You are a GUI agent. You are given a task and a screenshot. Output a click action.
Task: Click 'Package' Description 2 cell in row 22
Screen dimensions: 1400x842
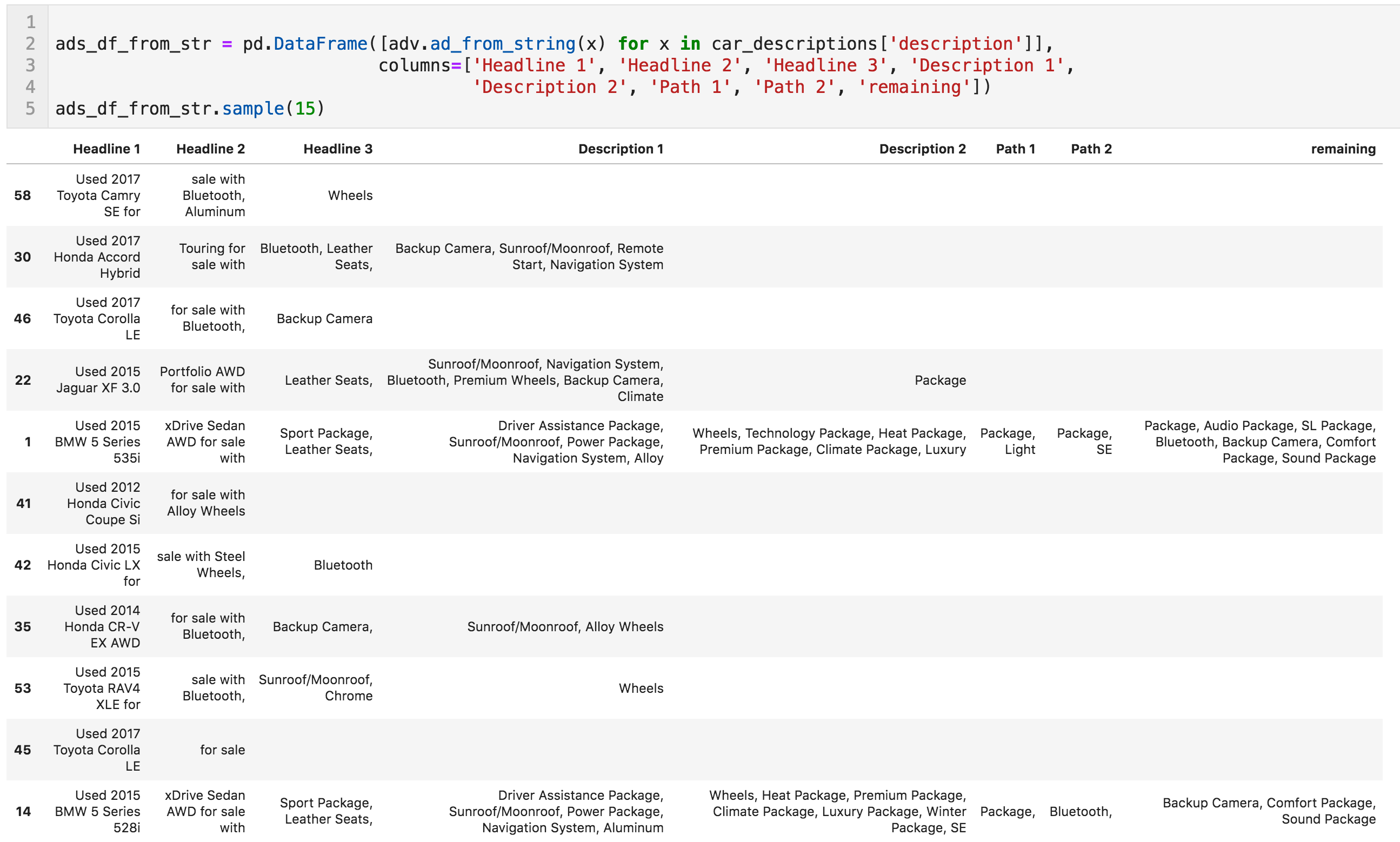pyautogui.click(x=940, y=380)
